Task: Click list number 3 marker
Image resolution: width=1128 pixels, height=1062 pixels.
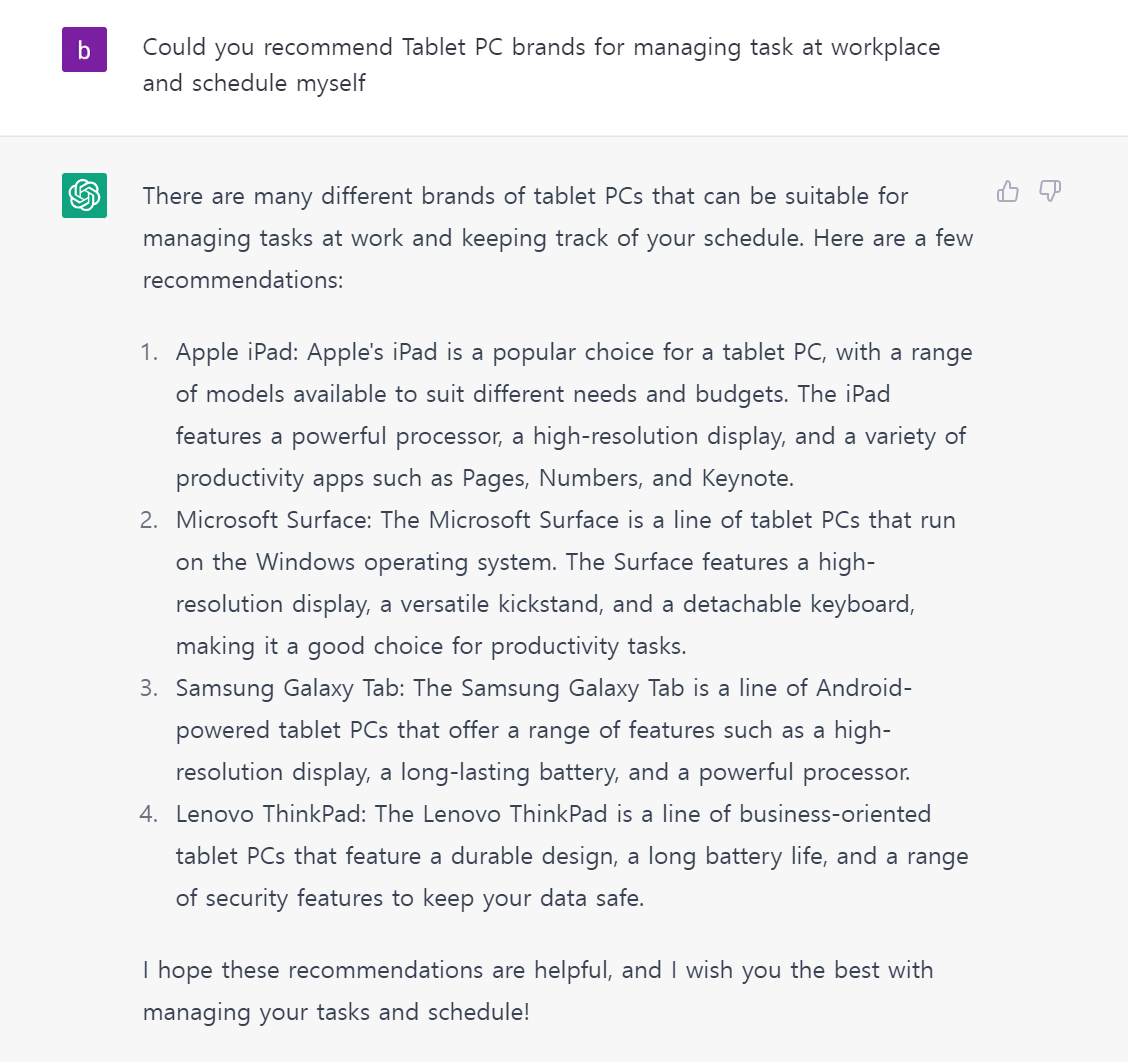Action: pos(149,688)
